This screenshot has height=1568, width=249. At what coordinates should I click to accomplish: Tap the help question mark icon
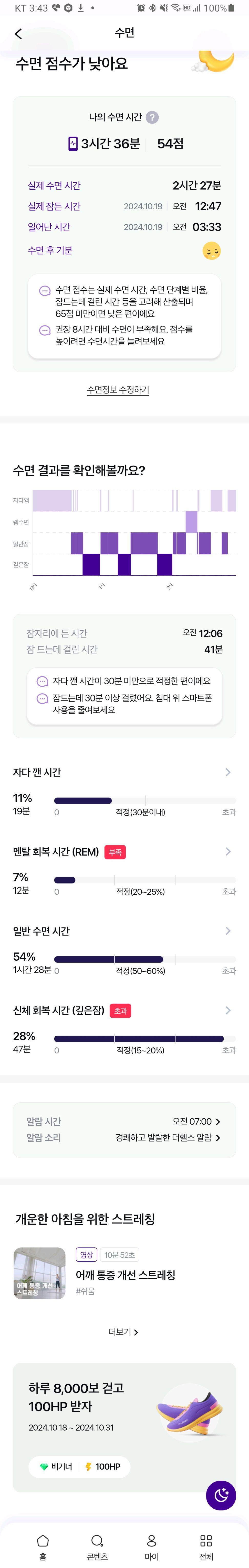click(x=153, y=117)
